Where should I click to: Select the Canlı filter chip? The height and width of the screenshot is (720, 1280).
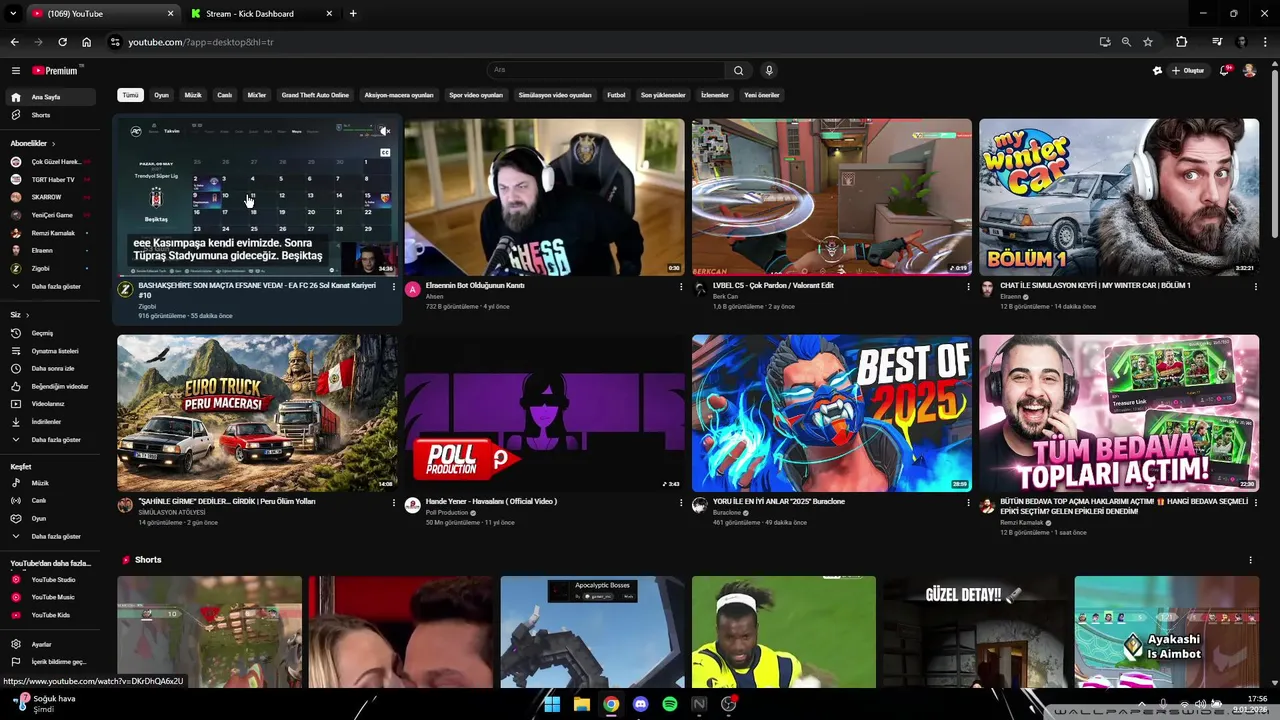point(225,95)
